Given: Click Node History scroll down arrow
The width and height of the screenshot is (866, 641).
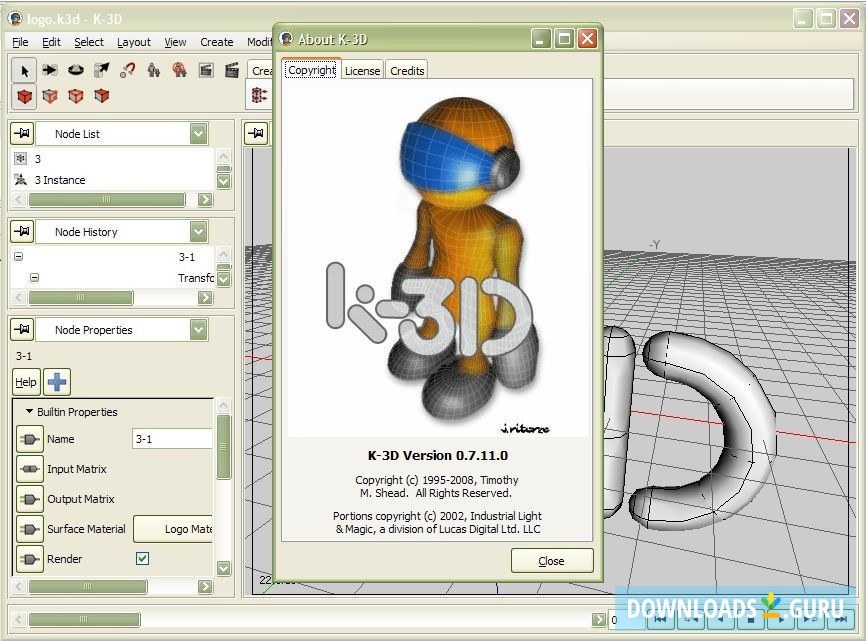Looking at the screenshot, I should tap(224, 279).
